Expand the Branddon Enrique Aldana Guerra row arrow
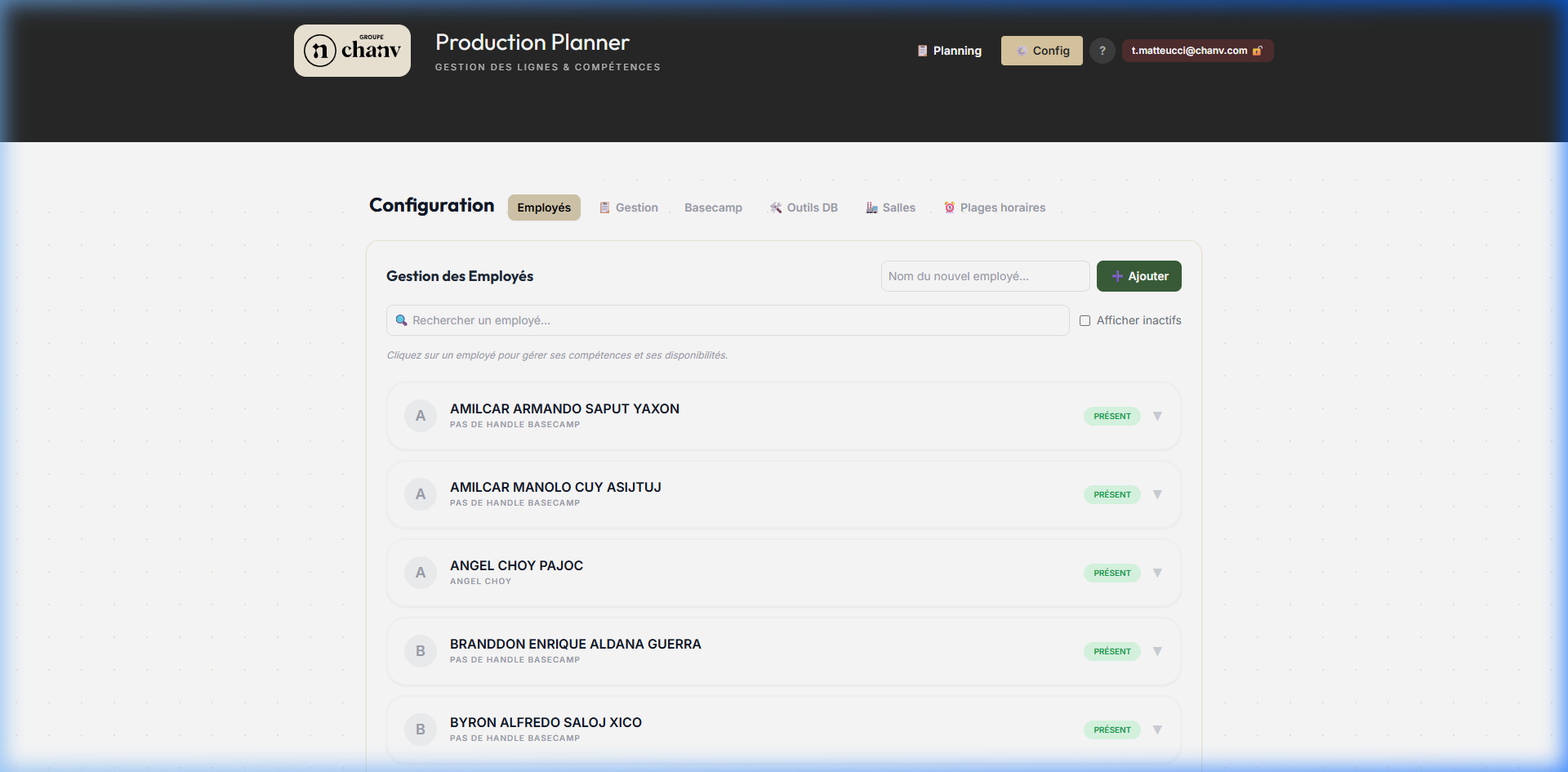This screenshot has height=772, width=1568. tap(1157, 651)
